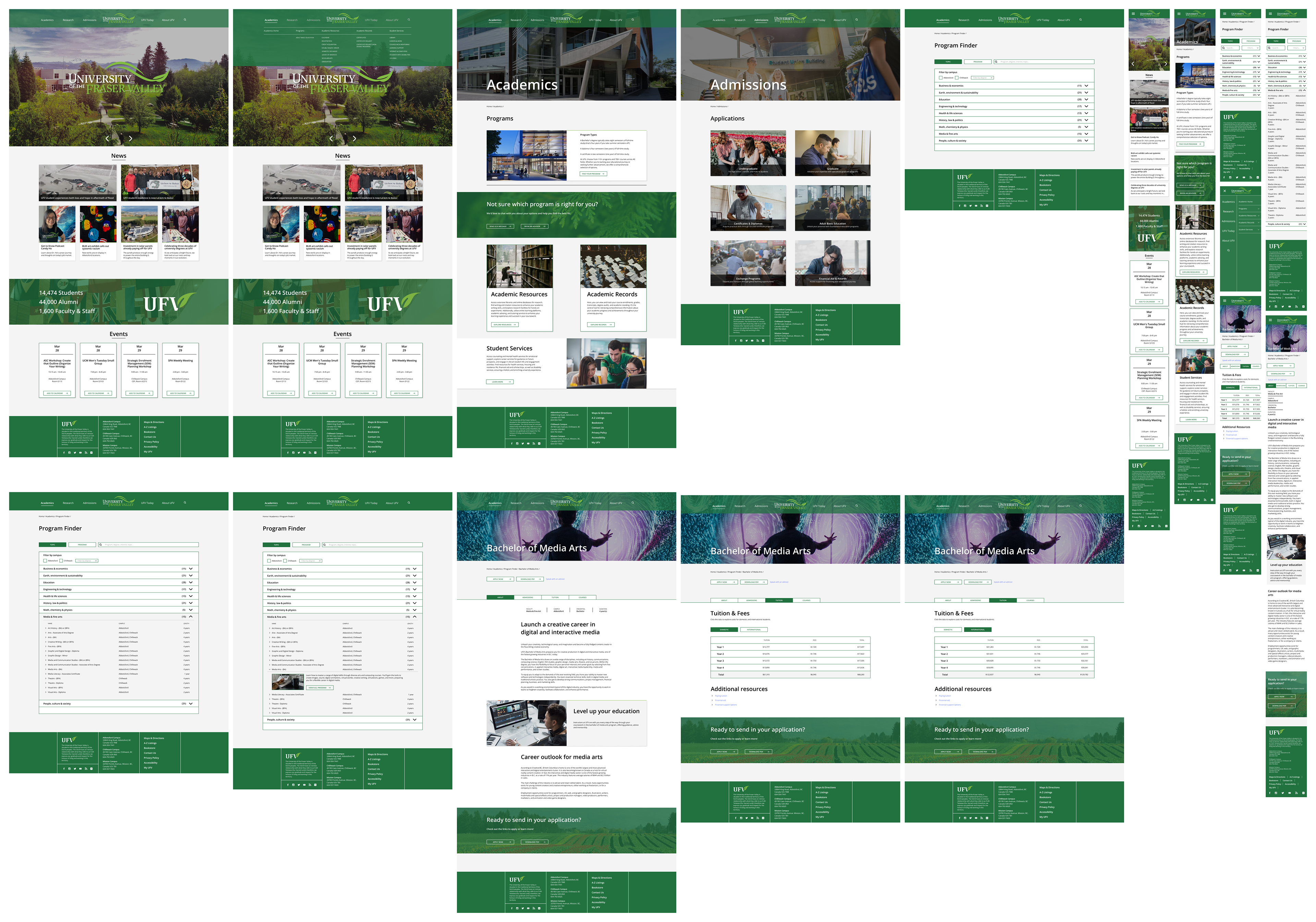
Task: Click UFV Today in Admissions page navigation
Action: click(820, 20)
